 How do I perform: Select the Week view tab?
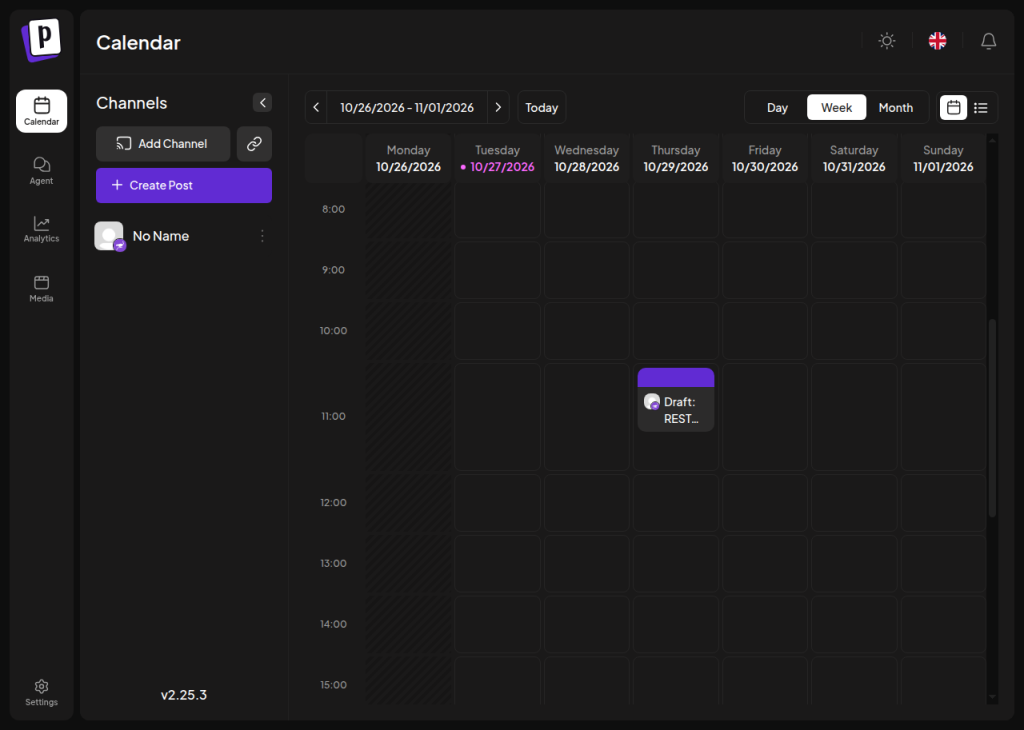(x=837, y=108)
